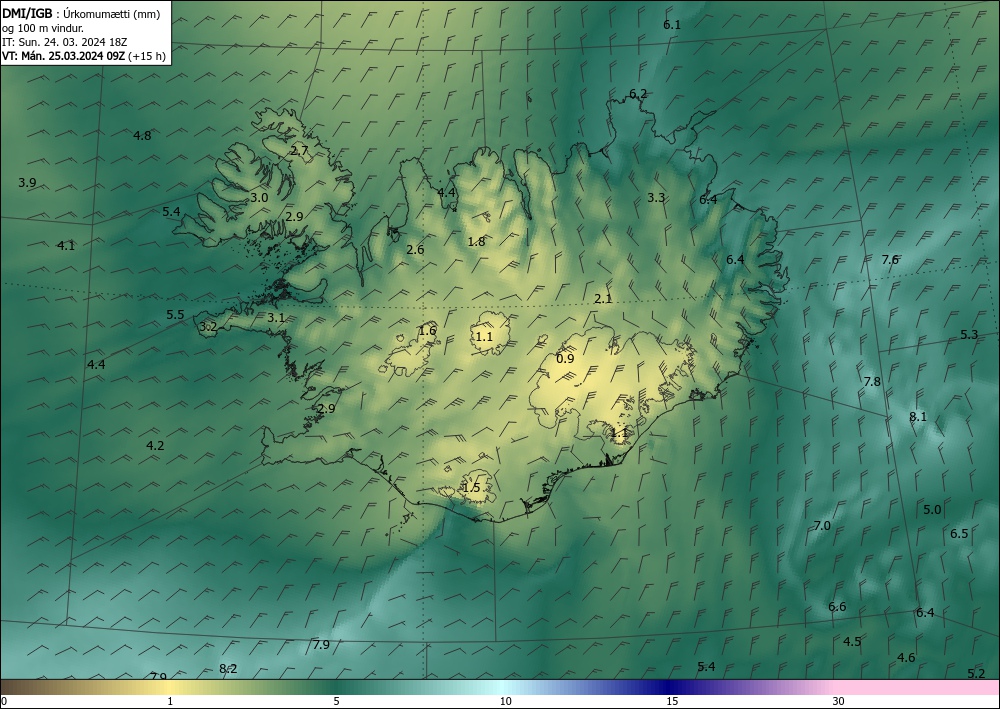Select the 7.8 value offshore

pyautogui.click(x=872, y=382)
